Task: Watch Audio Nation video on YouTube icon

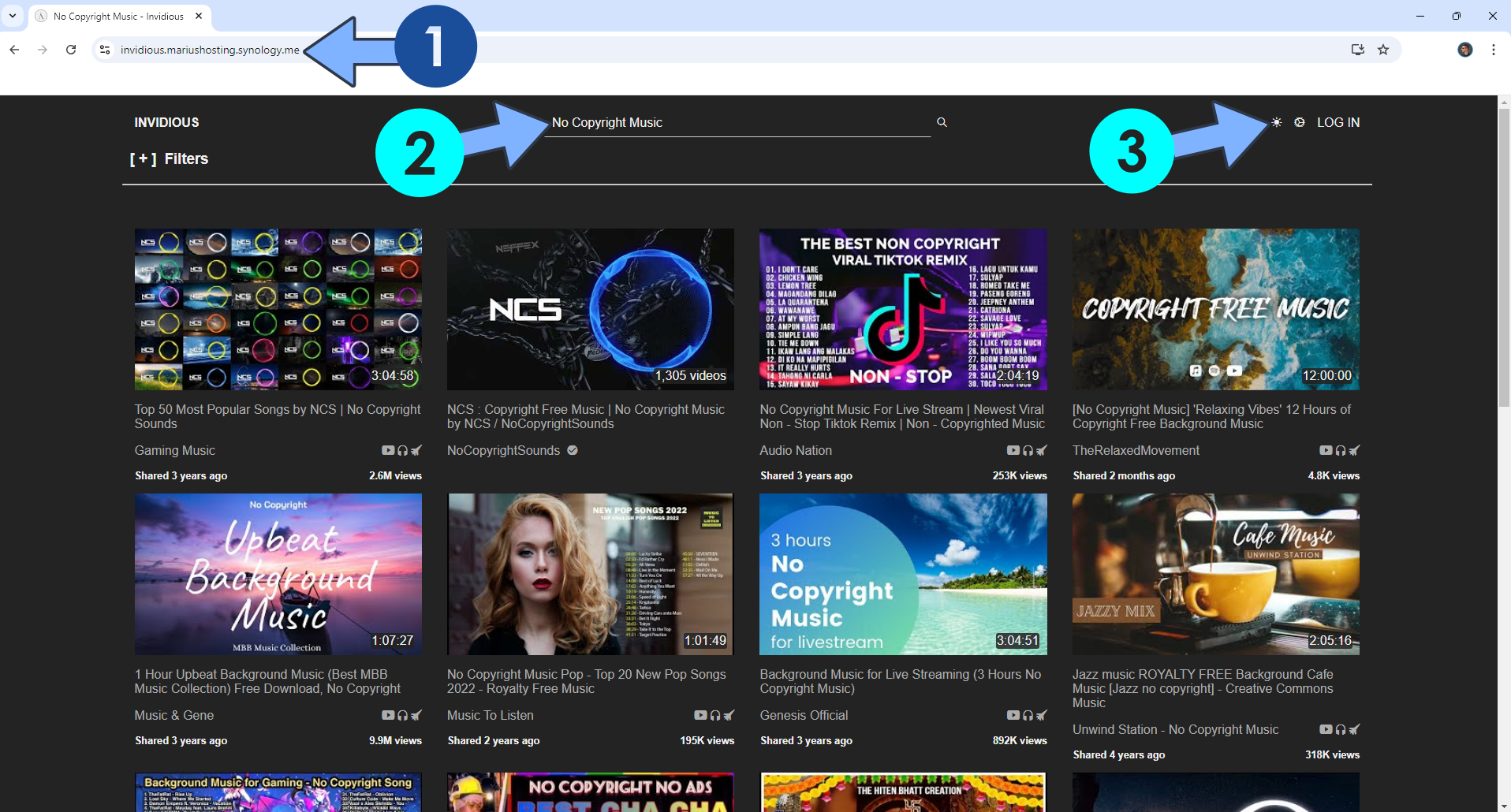Action: [1013, 450]
